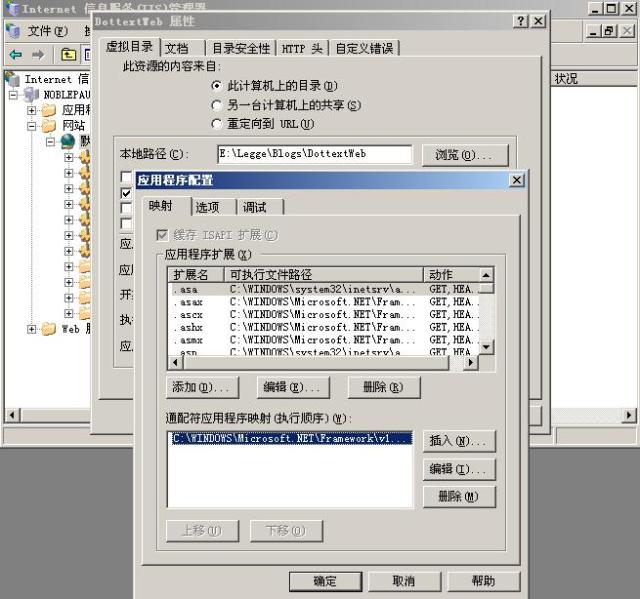Select wildcard mapping C:\WINDOWS\Microsoft.NET\Framework entry

click(291, 438)
